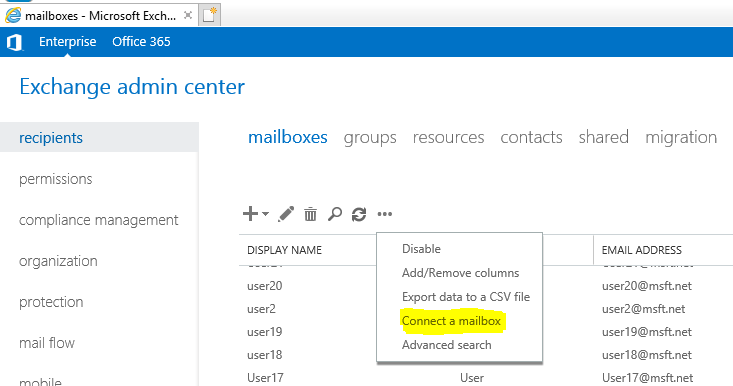This screenshot has height=386, width=733.
Task: Click the edit pencil icon
Action: click(x=286, y=214)
